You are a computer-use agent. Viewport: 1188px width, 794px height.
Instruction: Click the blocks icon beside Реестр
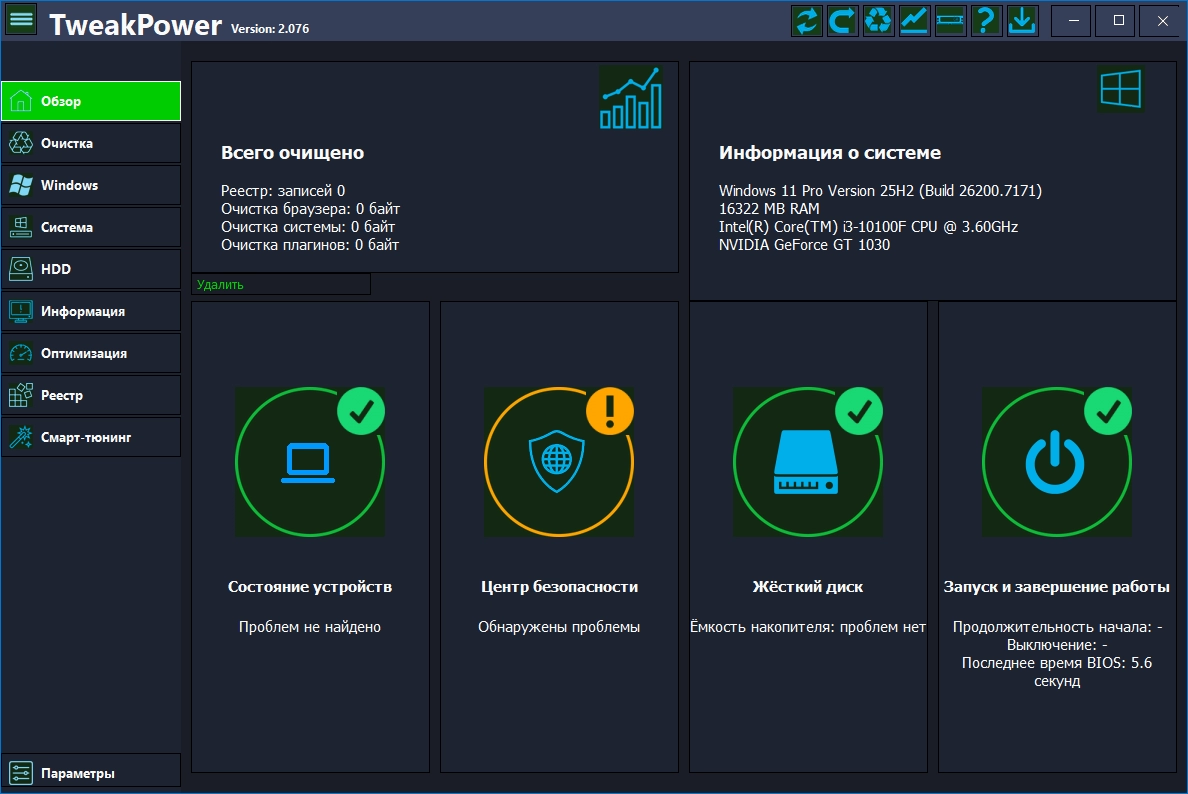click(20, 395)
